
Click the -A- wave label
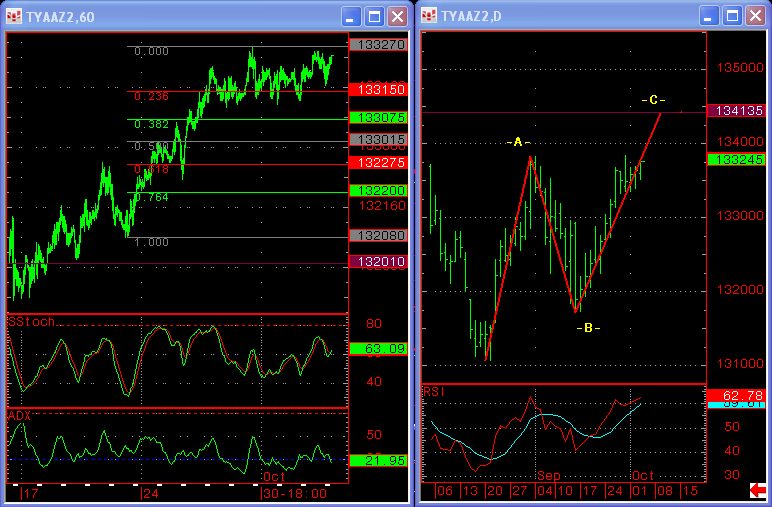[x=517, y=143]
